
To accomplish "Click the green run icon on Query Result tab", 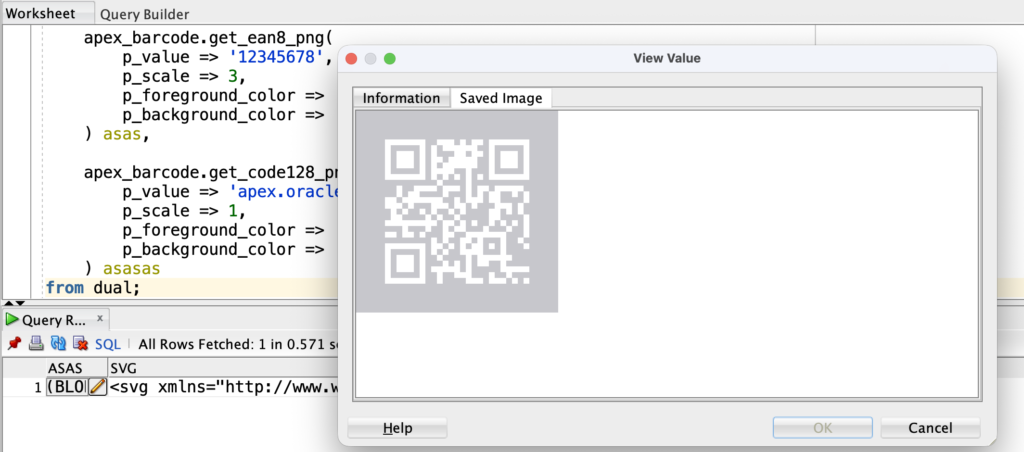I will (12, 321).
